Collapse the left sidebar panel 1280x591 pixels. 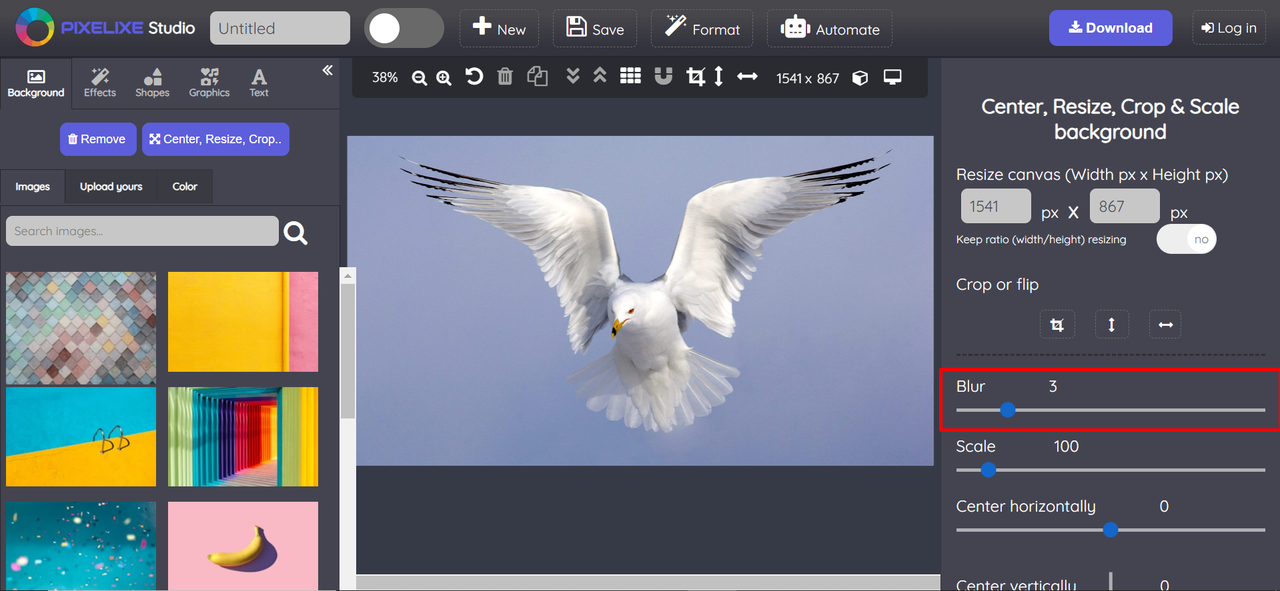click(327, 70)
